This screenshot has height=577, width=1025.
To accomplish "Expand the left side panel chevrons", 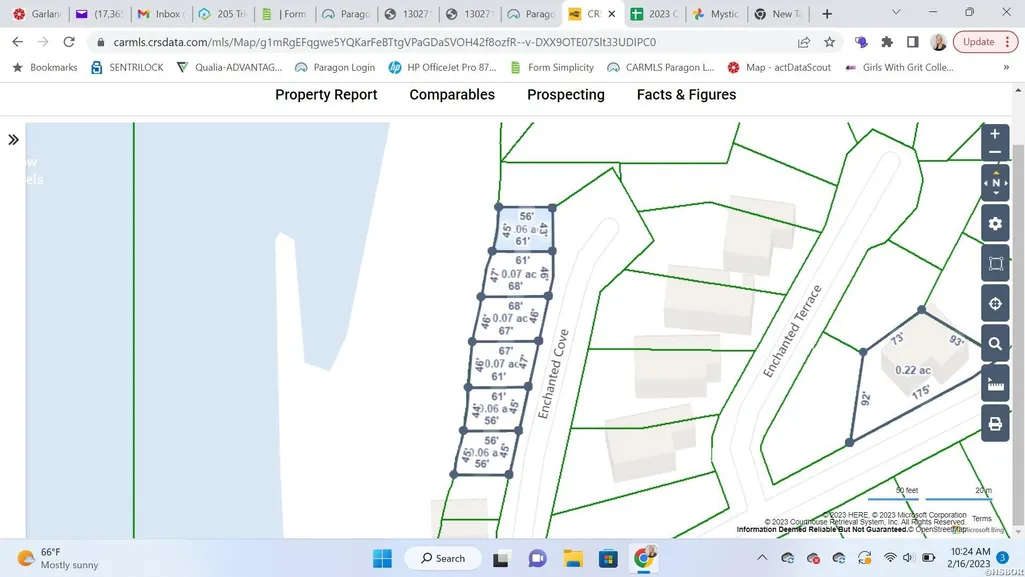I will [13, 140].
